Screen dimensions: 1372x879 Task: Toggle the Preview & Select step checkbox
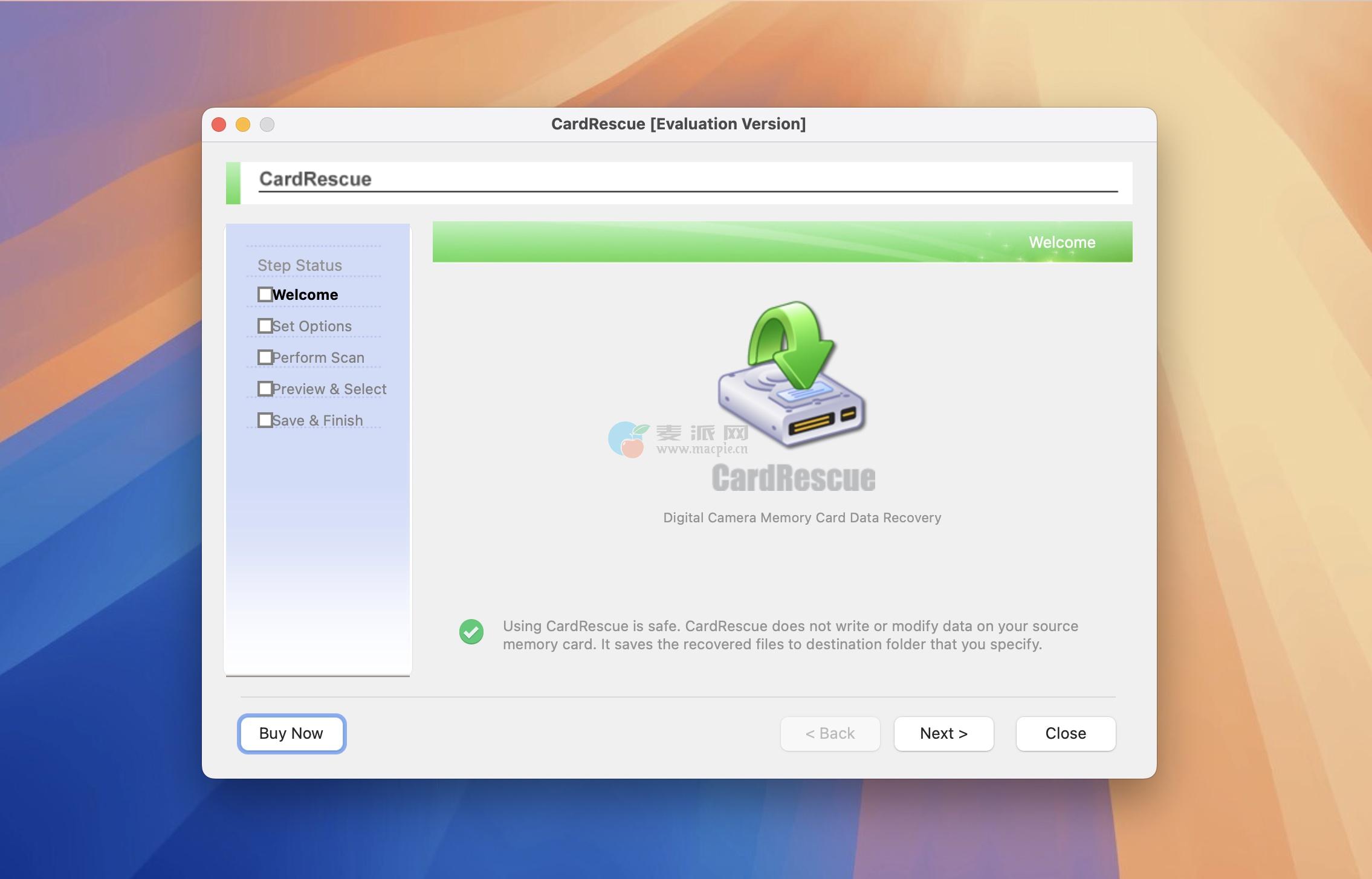pos(265,389)
